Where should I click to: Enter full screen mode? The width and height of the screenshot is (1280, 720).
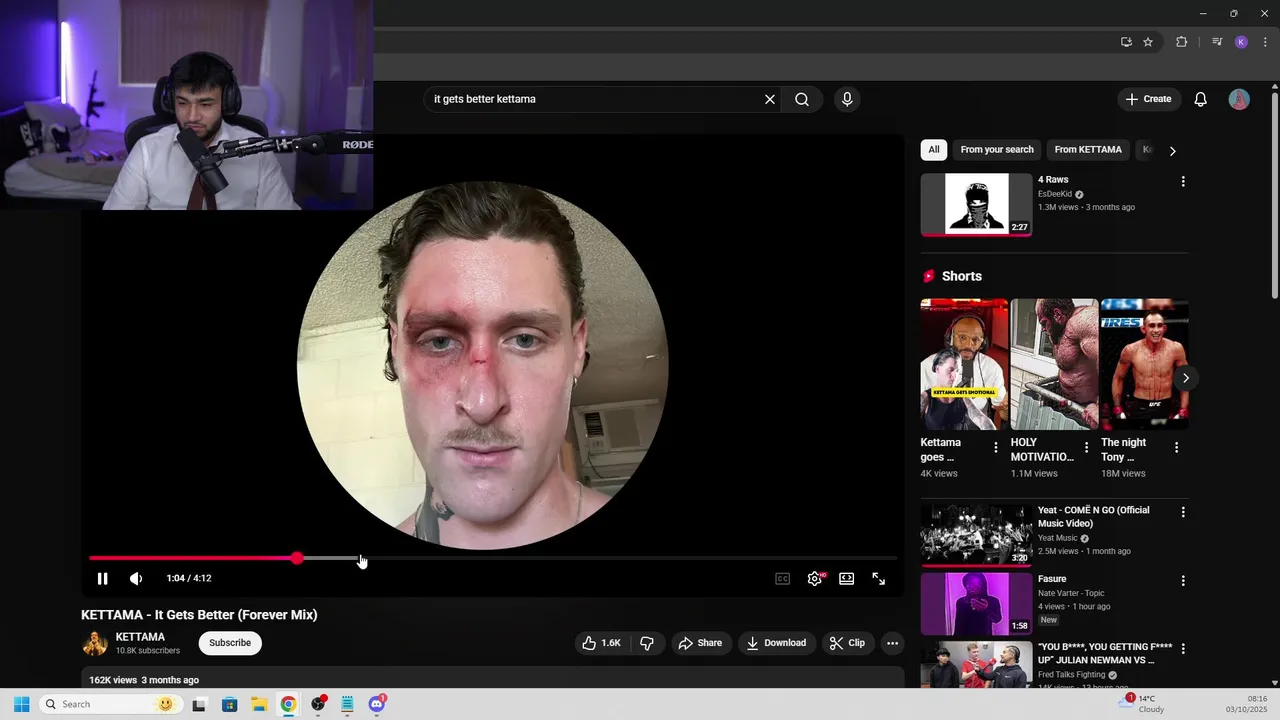click(878, 578)
